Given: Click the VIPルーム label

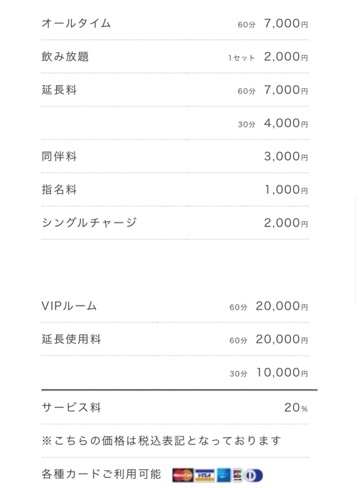Looking at the screenshot, I should pyautogui.click(x=69, y=306).
